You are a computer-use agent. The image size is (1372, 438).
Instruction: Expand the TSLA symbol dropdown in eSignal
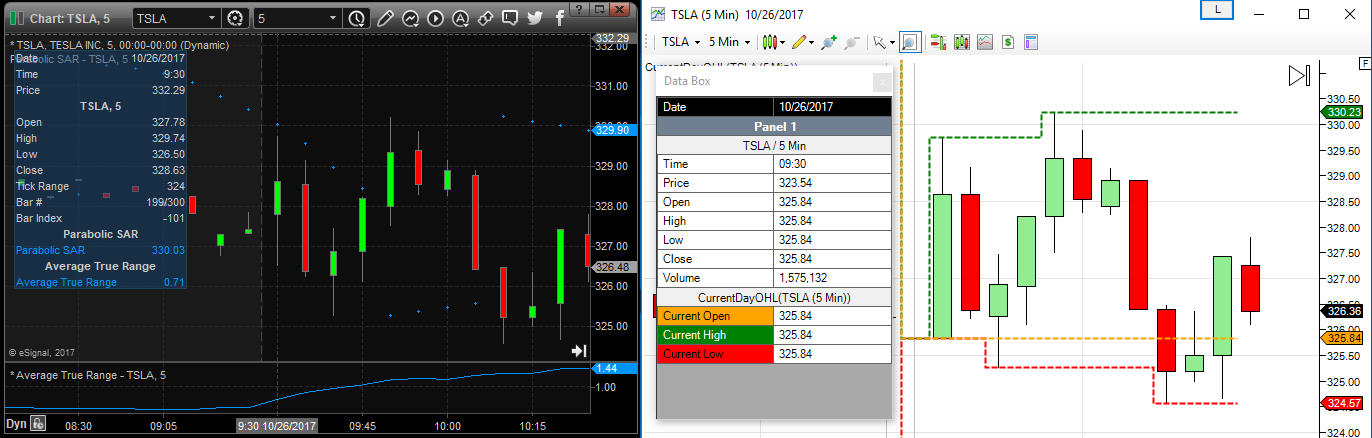(x=211, y=18)
